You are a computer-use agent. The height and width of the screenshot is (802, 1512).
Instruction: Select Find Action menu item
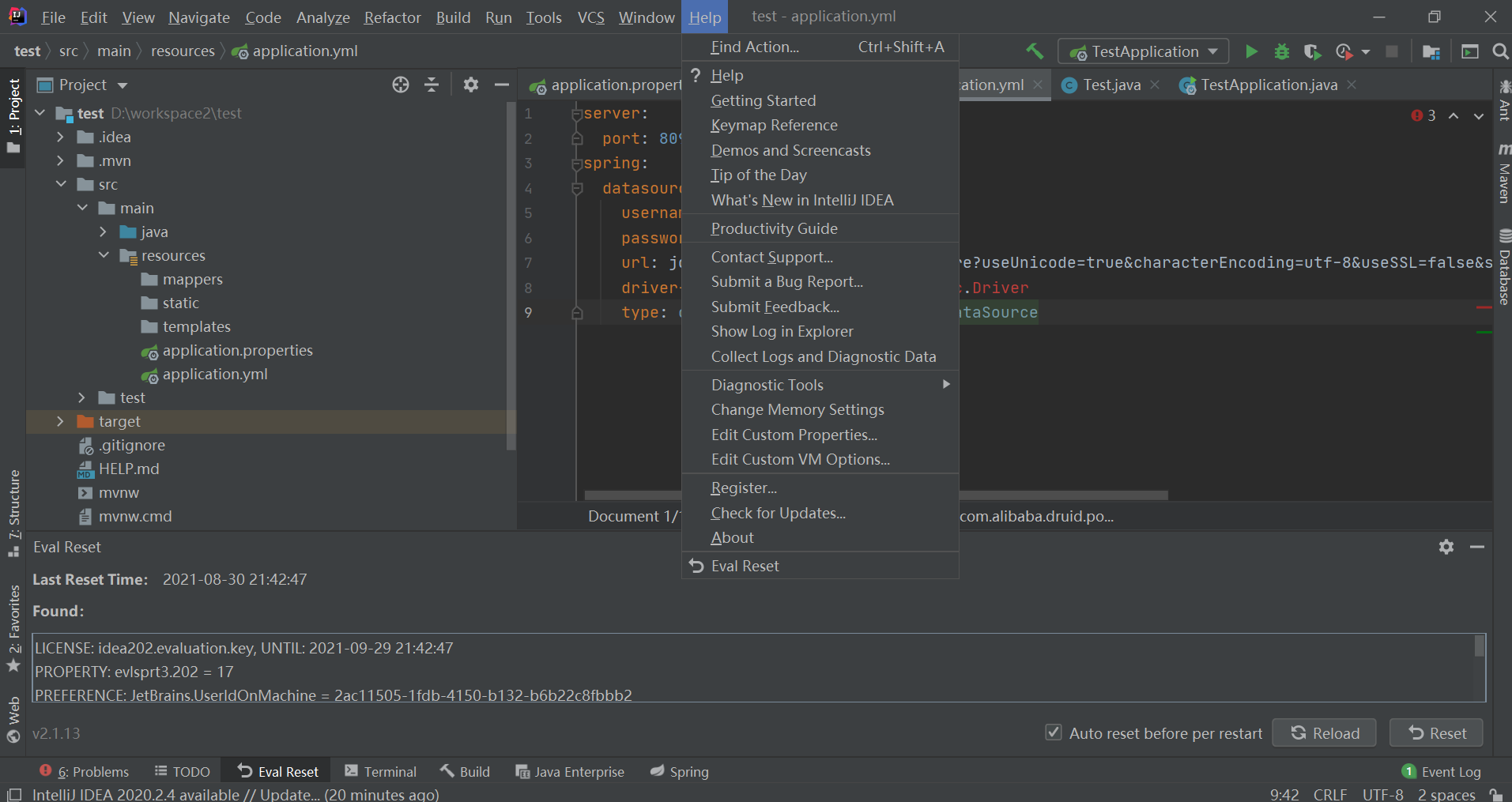point(820,47)
